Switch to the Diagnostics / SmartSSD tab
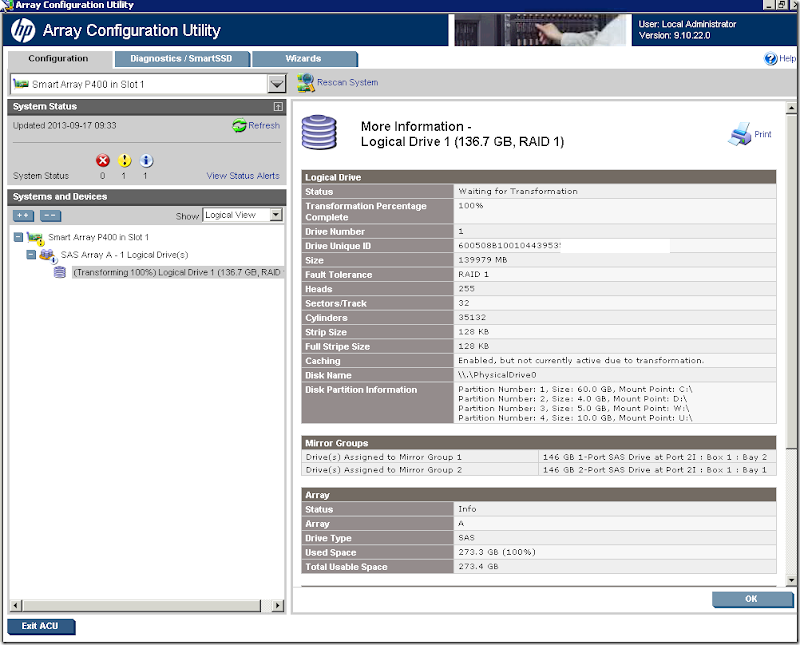The image size is (800, 645). tap(182, 58)
